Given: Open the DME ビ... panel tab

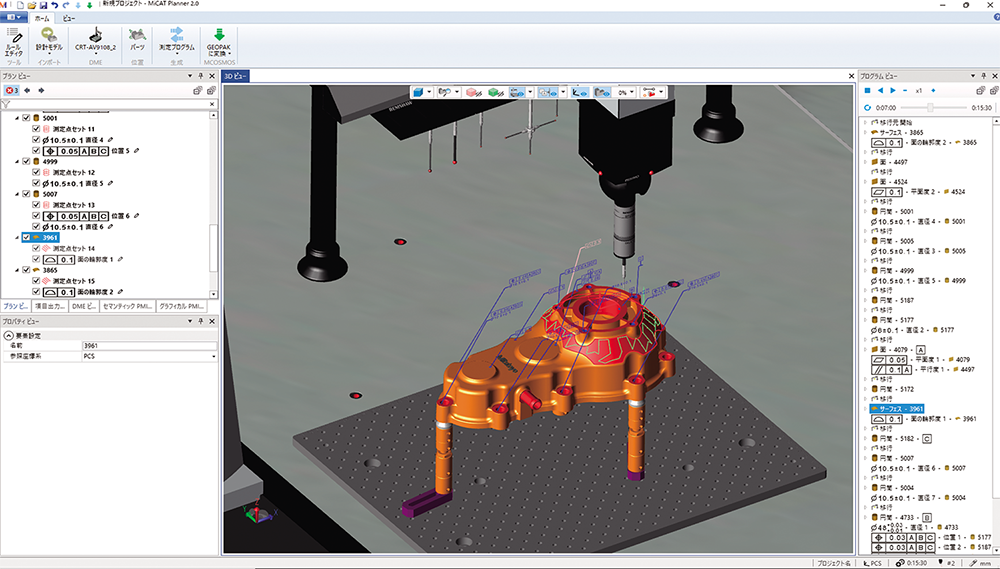Looking at the screenshot, I should tap(80, 306).
